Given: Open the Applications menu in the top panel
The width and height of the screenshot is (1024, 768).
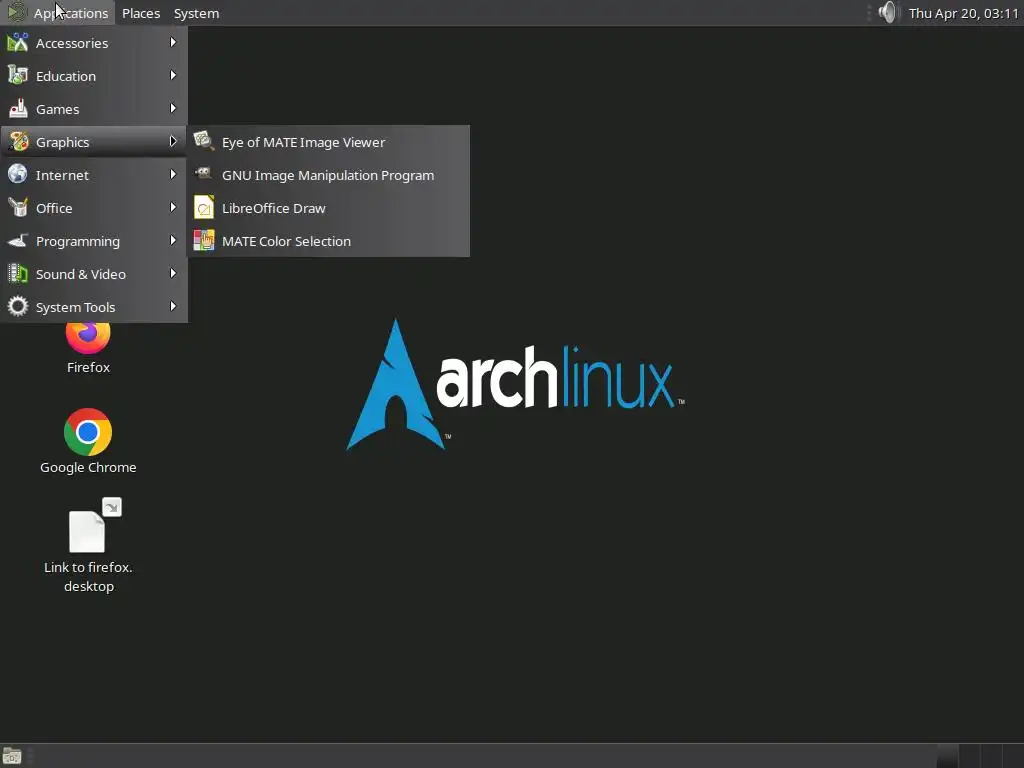Looking at the screenshot, I should (x=57, y=13).
